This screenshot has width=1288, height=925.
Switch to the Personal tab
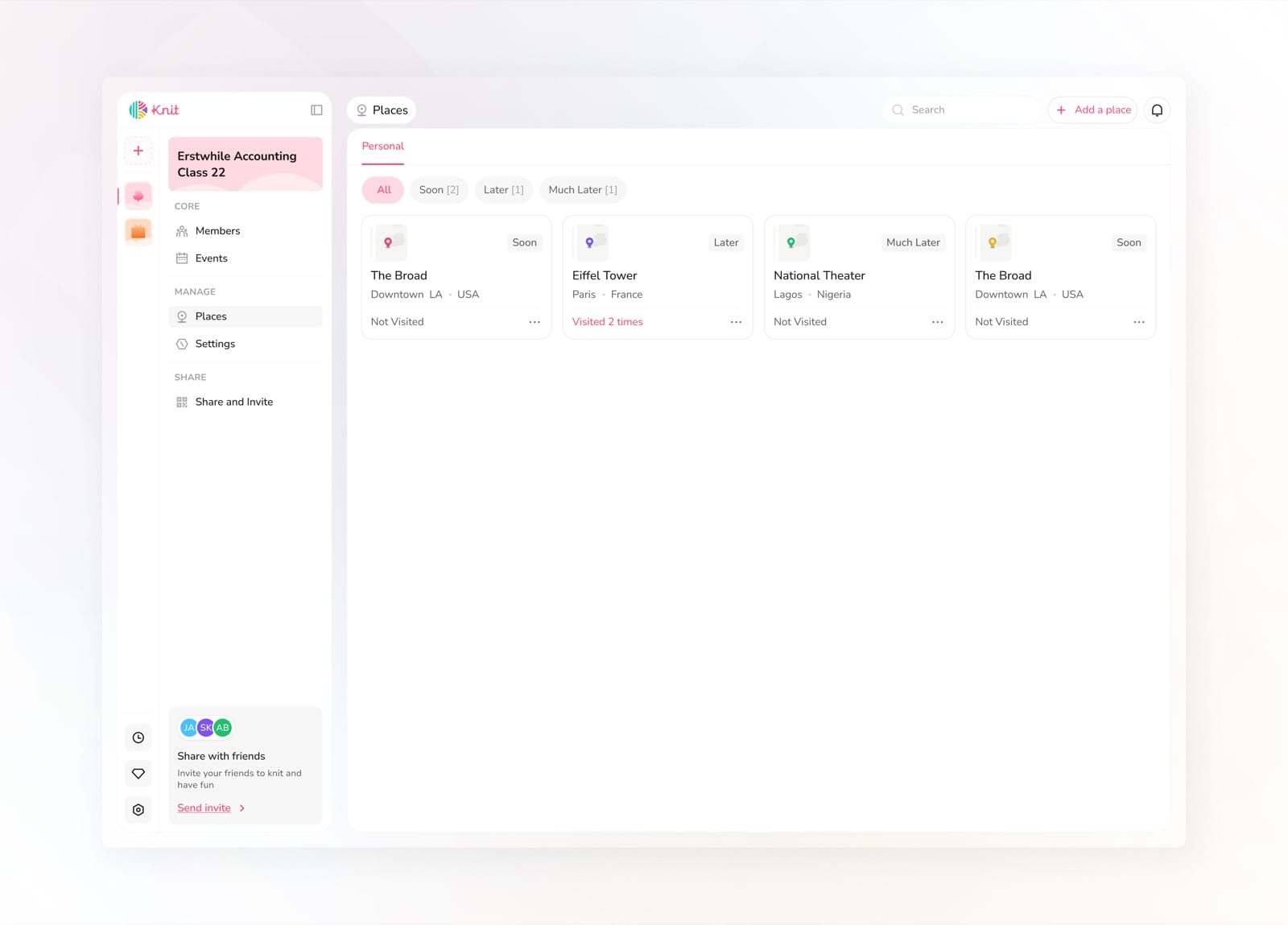click(383, 147)
